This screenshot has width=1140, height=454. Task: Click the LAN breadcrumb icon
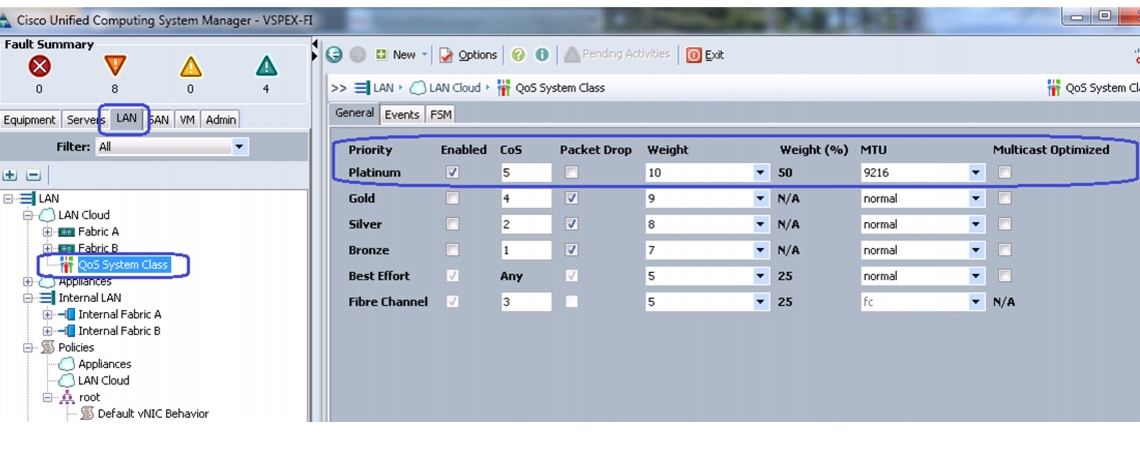click(x=362, y=88)
